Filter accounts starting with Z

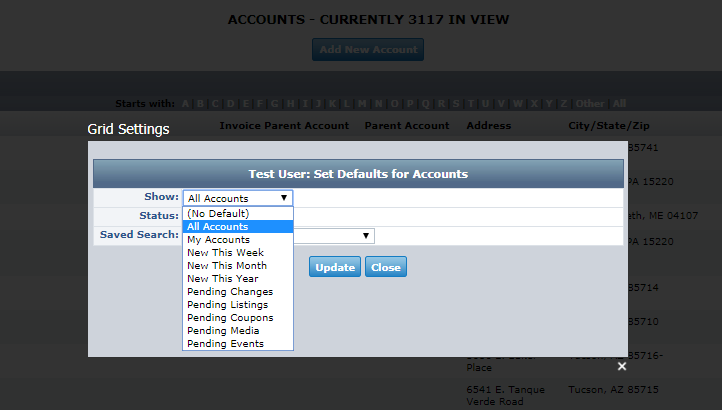coord(564,104)
